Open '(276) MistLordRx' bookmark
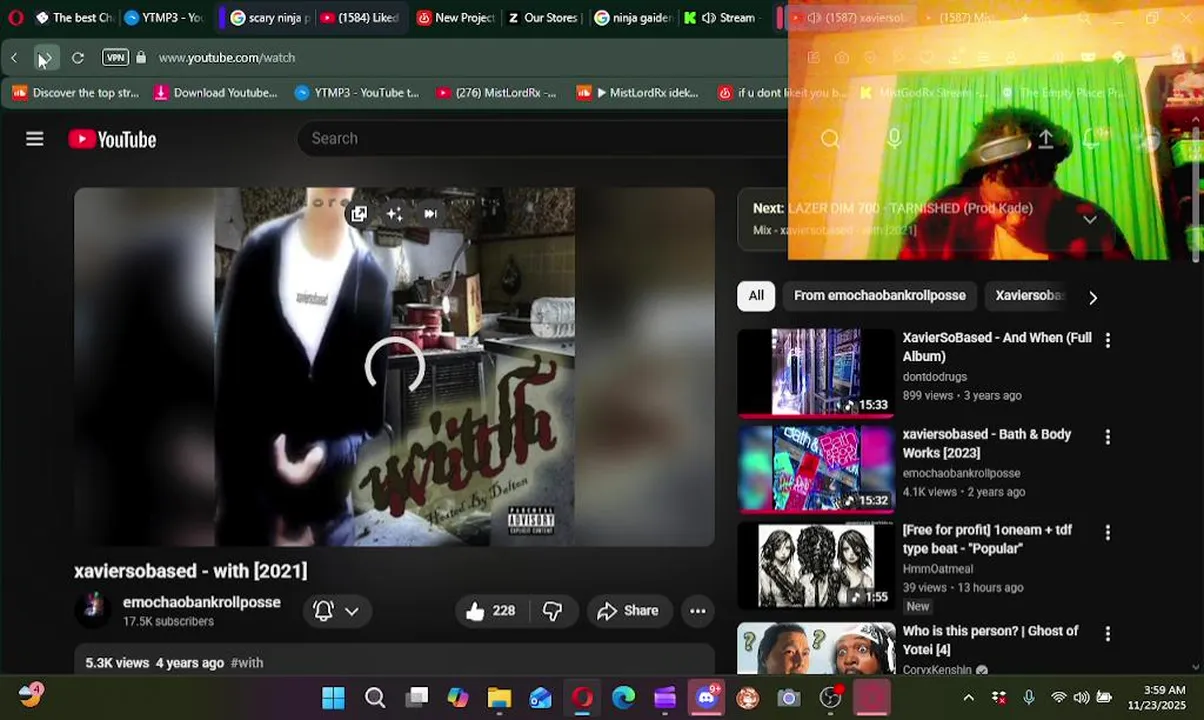This screenshot has width=1204, height=720. tap(496, 93)
